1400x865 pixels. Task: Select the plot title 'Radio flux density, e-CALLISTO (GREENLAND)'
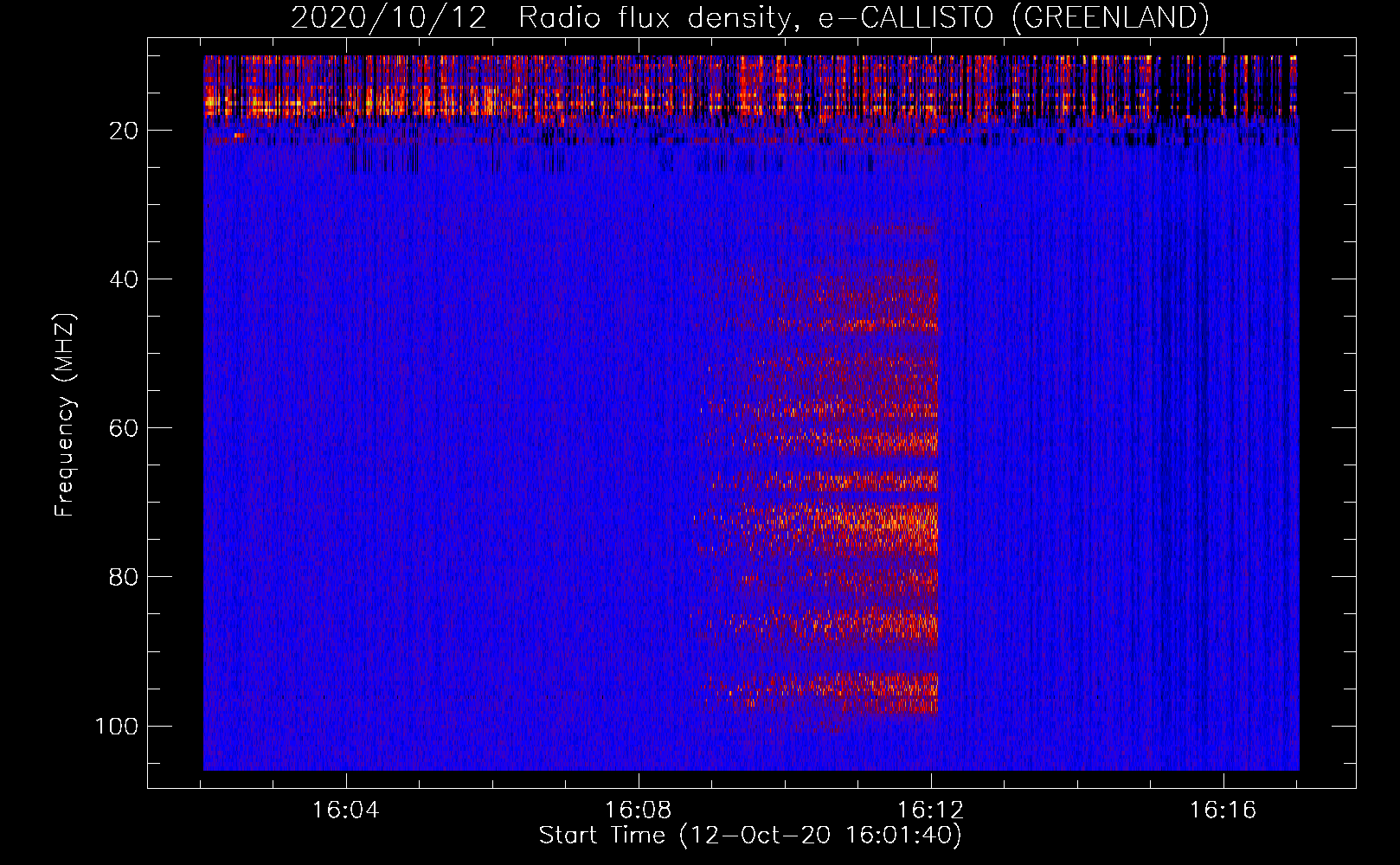(864, 18)
